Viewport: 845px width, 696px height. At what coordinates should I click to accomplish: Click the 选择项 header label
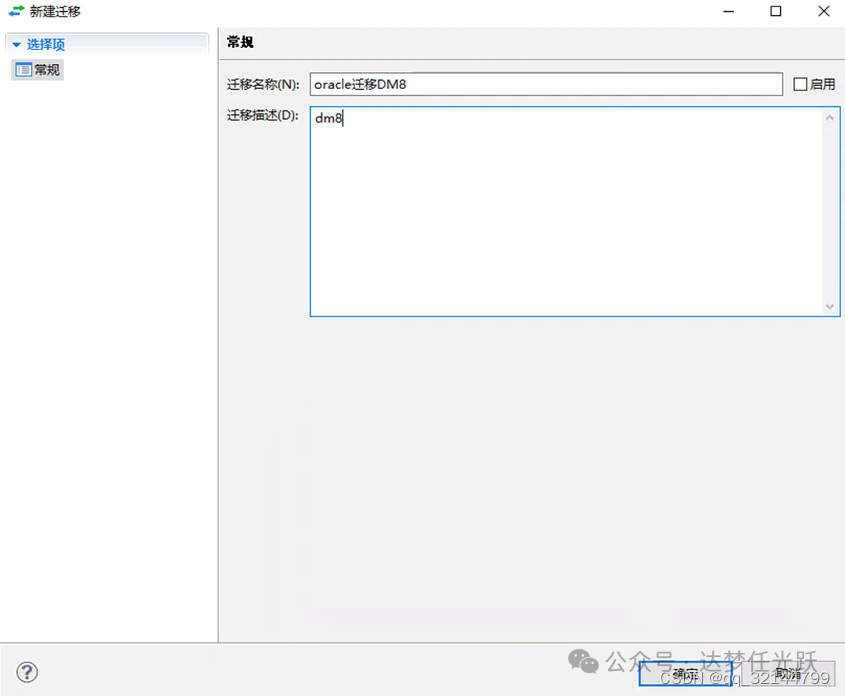pos(46,45)
